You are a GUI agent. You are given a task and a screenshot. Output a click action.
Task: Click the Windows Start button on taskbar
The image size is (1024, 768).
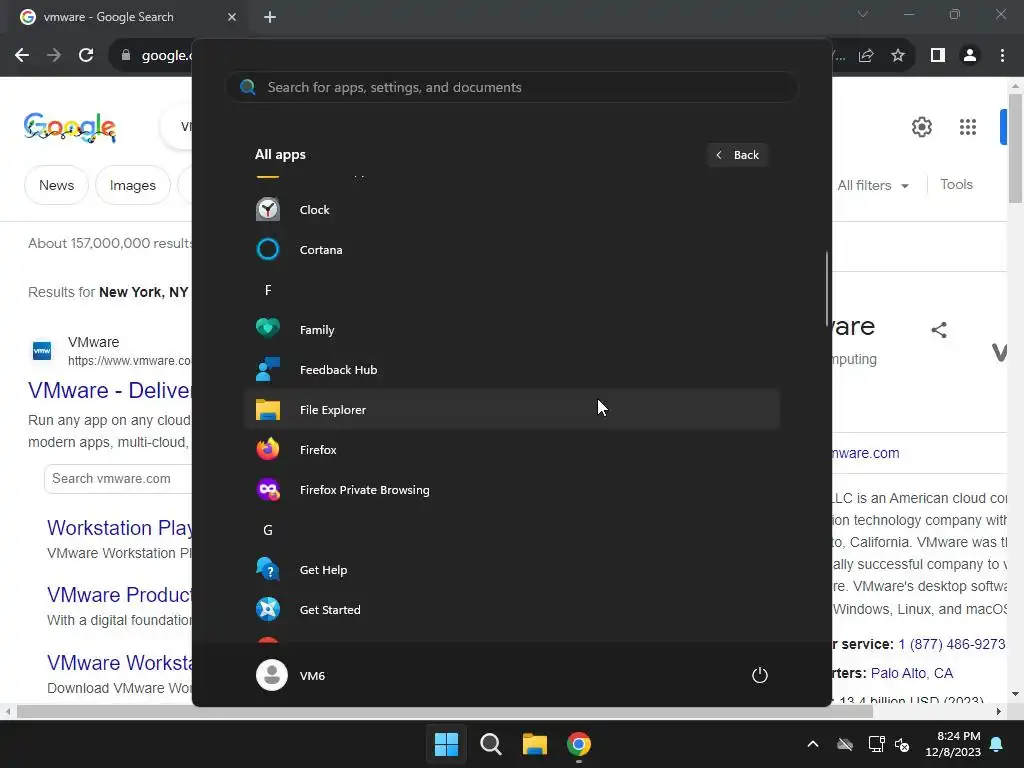point(447,744)
